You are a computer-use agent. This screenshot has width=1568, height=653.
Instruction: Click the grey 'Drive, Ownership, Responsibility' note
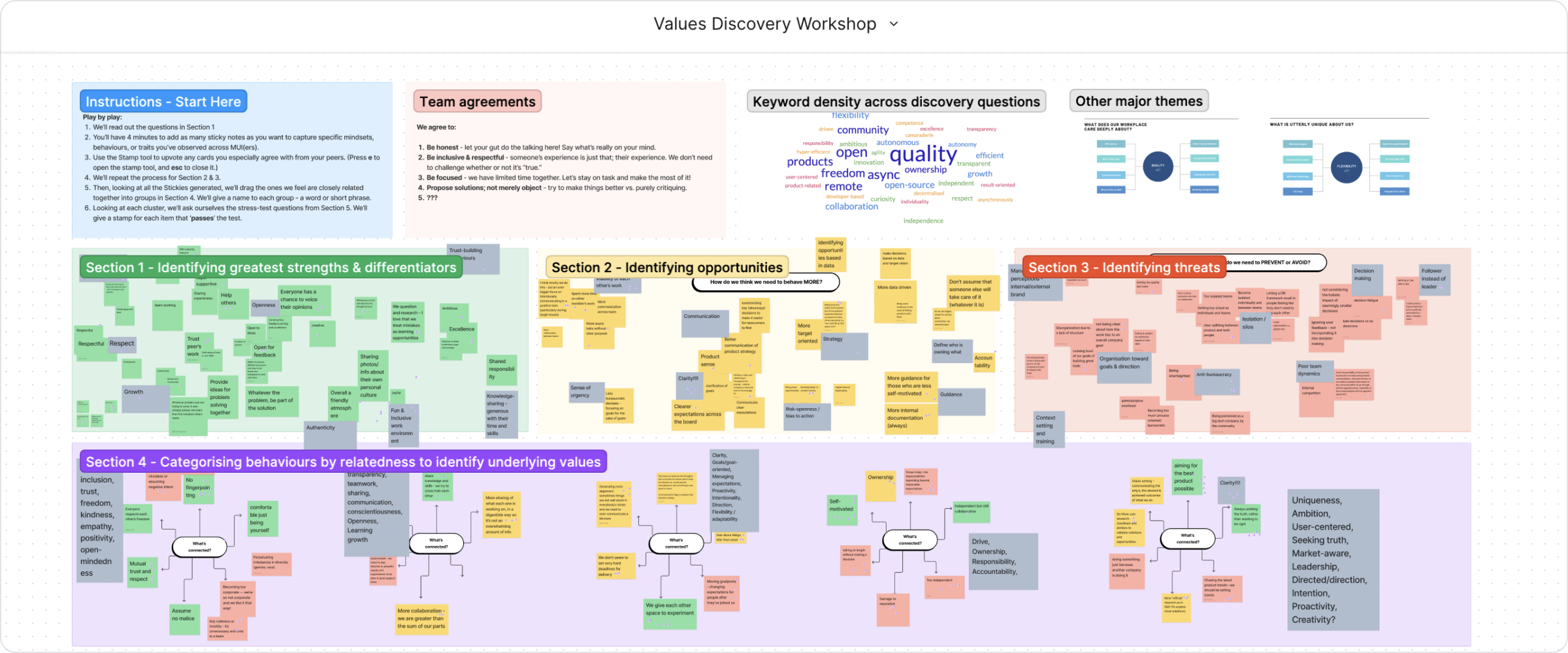tap(1004, 561)
